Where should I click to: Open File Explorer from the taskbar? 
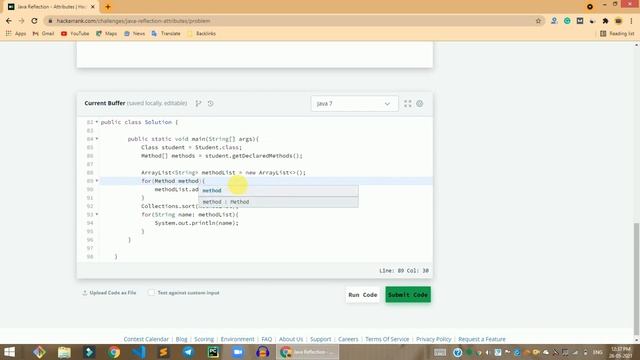[64, 352]
